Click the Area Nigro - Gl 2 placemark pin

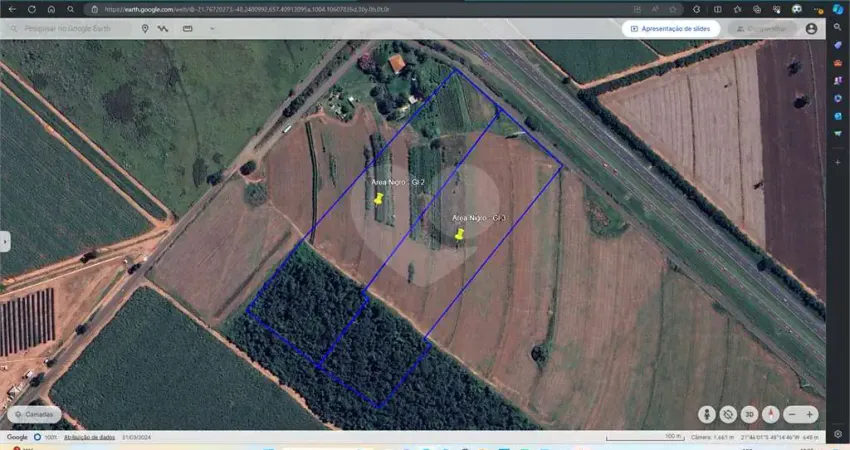(x=378, y=198)
